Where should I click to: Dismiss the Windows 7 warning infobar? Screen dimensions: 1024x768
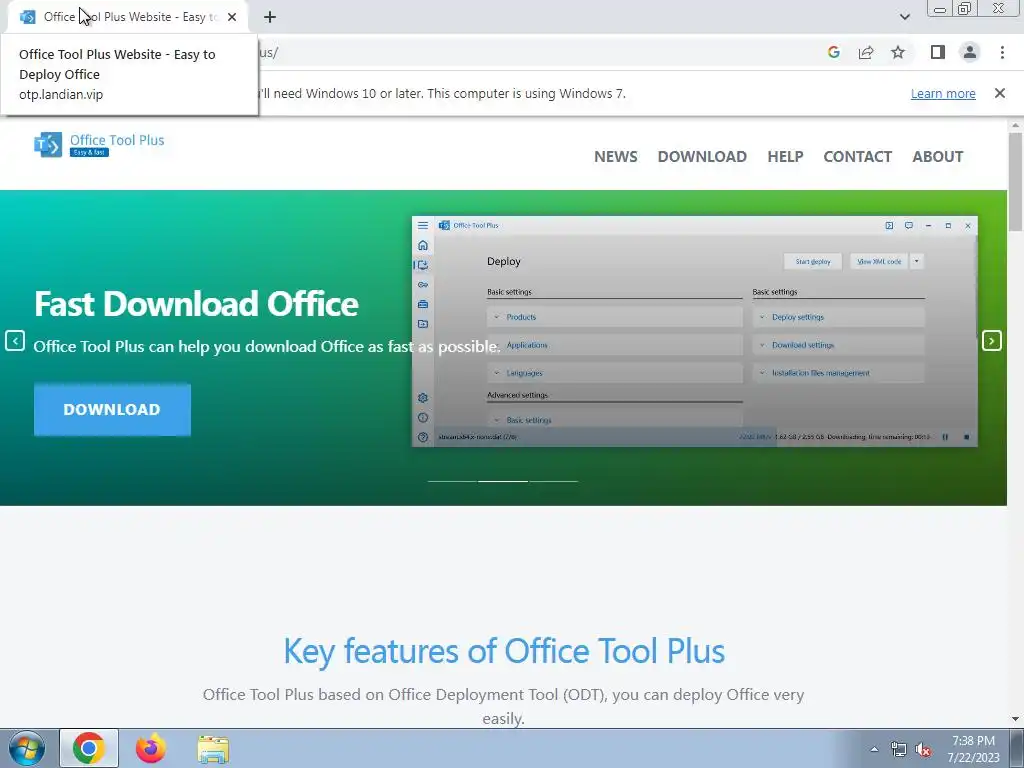tap(999, 93)
